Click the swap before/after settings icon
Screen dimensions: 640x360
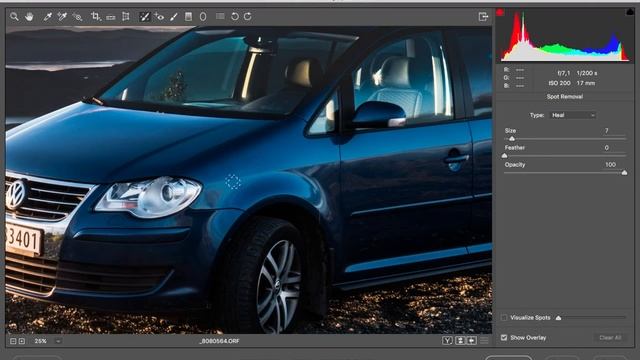(460, 340)
